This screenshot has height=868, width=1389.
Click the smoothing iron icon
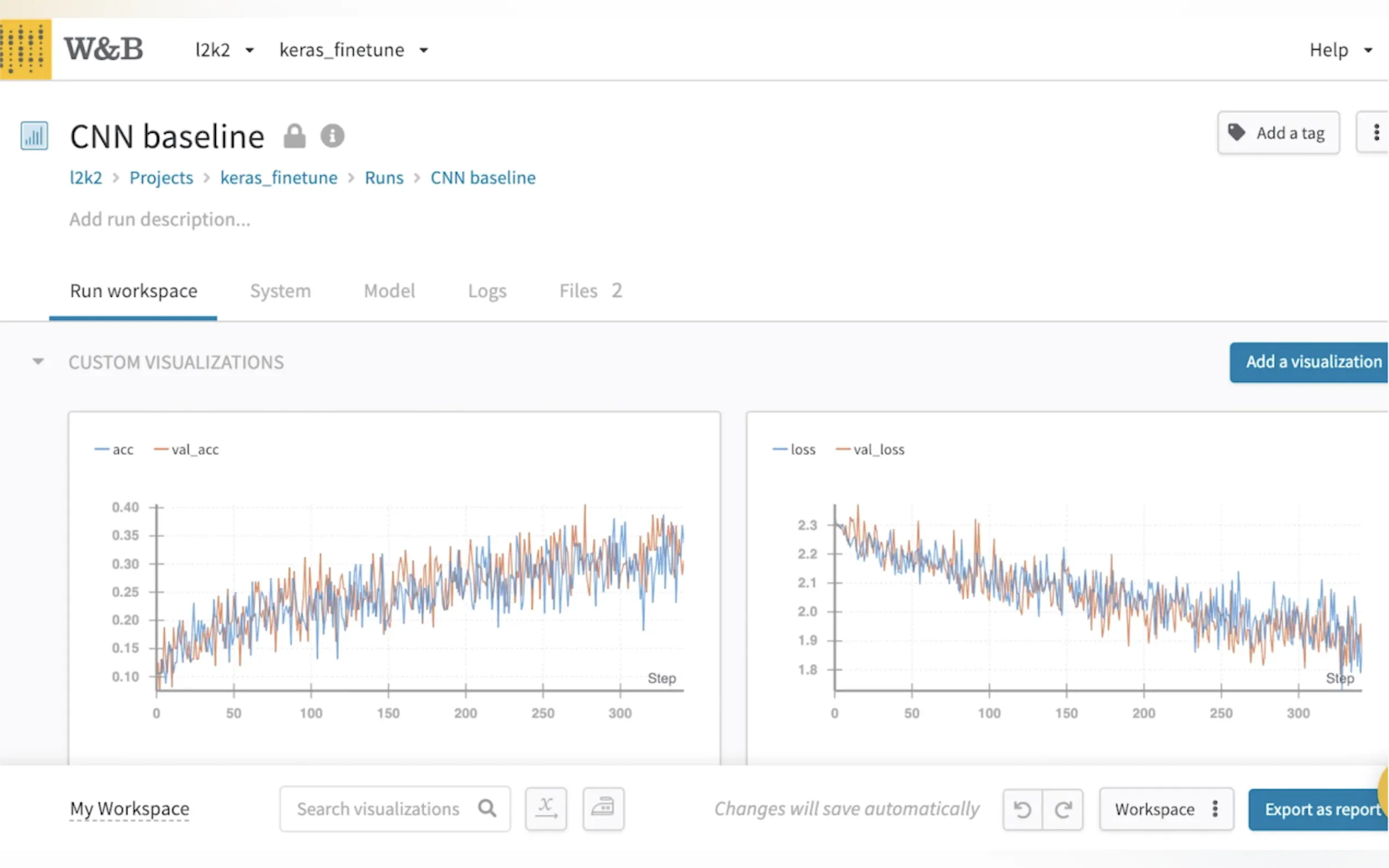click(603, 808)
